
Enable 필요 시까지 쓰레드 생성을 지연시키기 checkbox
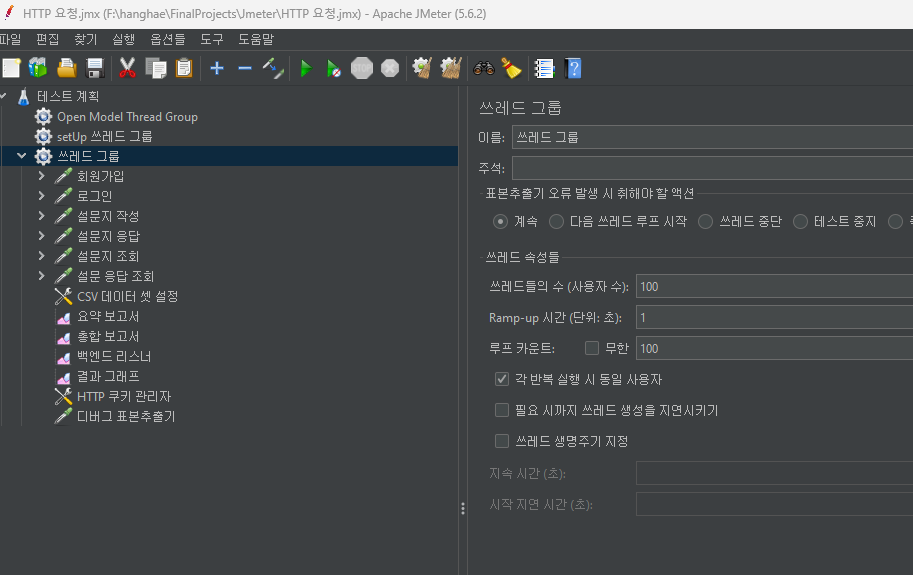pos(501,410)
